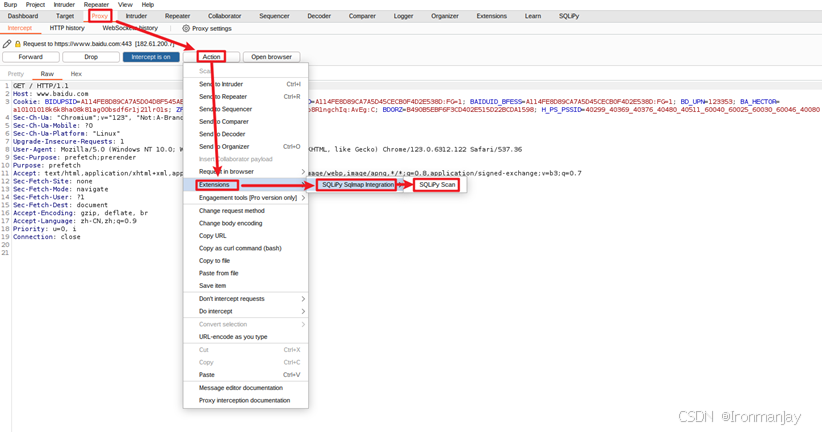Click the pencil edit icon beside the request

[x=7, y=44]
